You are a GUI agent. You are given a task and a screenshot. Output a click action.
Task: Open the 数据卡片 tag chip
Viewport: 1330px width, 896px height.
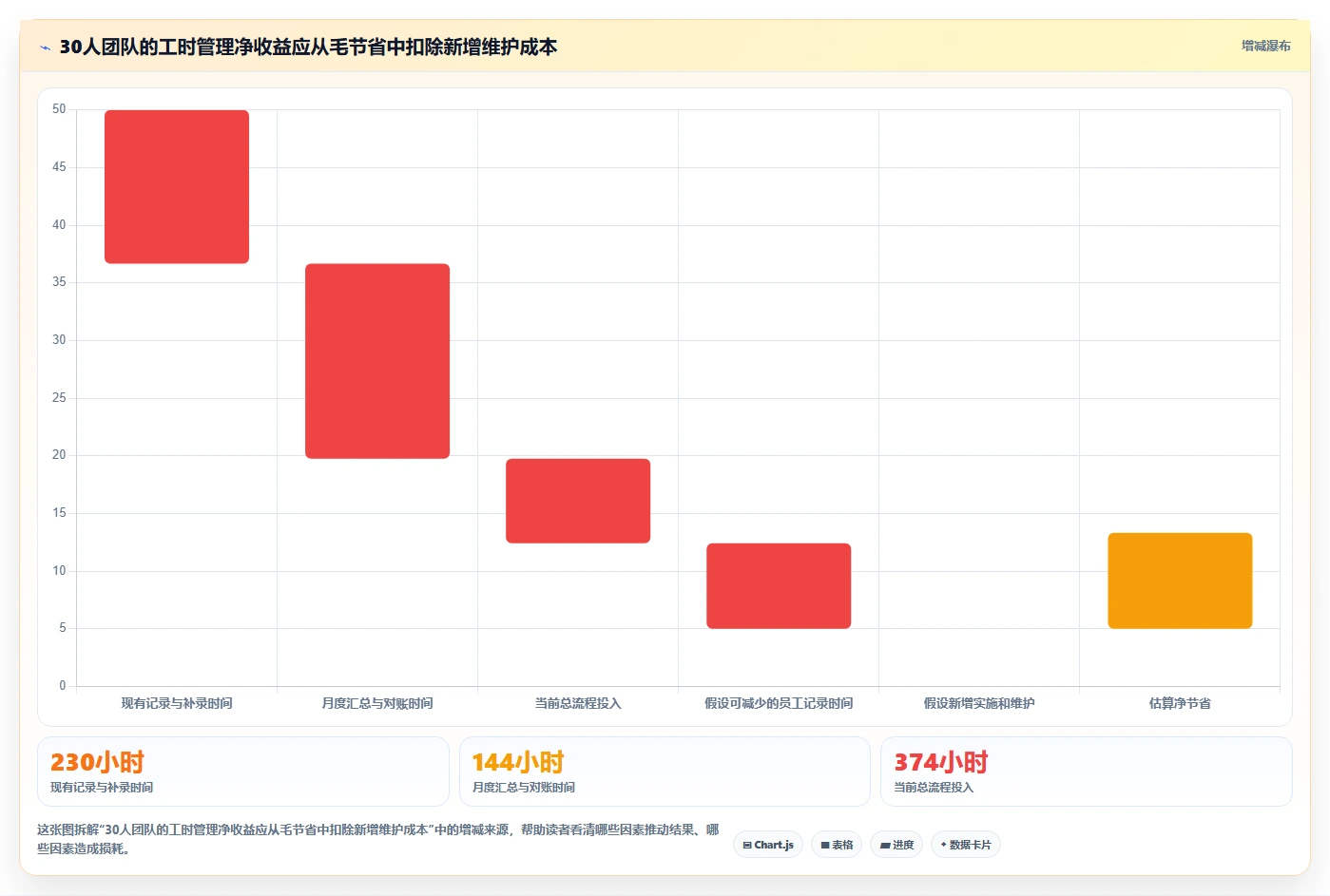pyautogui.click(x=965, y=845)
